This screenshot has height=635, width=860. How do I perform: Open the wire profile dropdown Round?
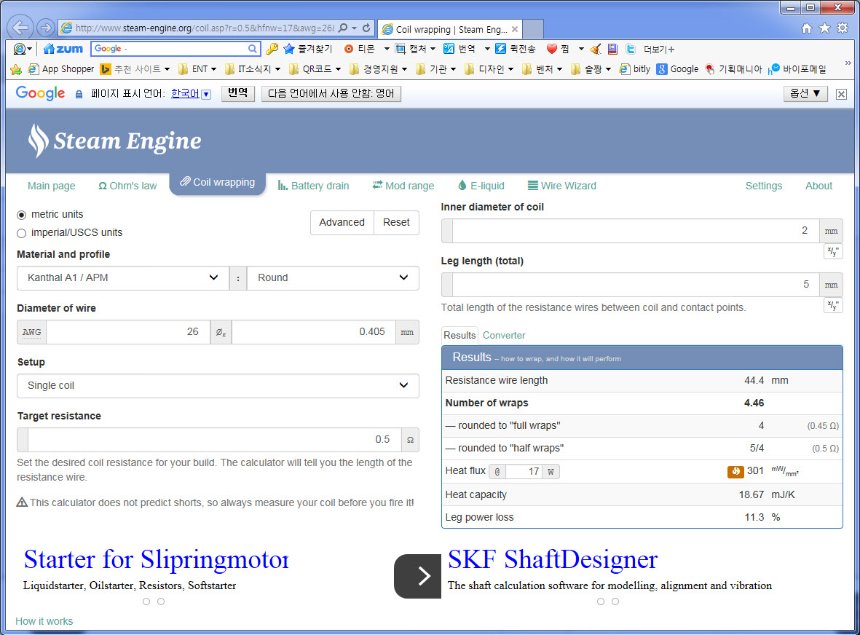click(x=333, y=278)
